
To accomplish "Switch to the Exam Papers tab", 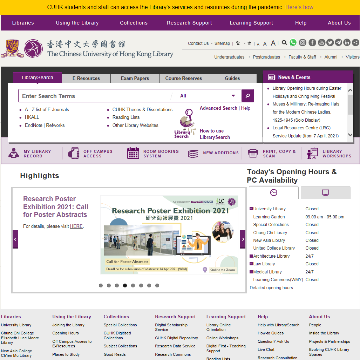I will pos(135,78).
